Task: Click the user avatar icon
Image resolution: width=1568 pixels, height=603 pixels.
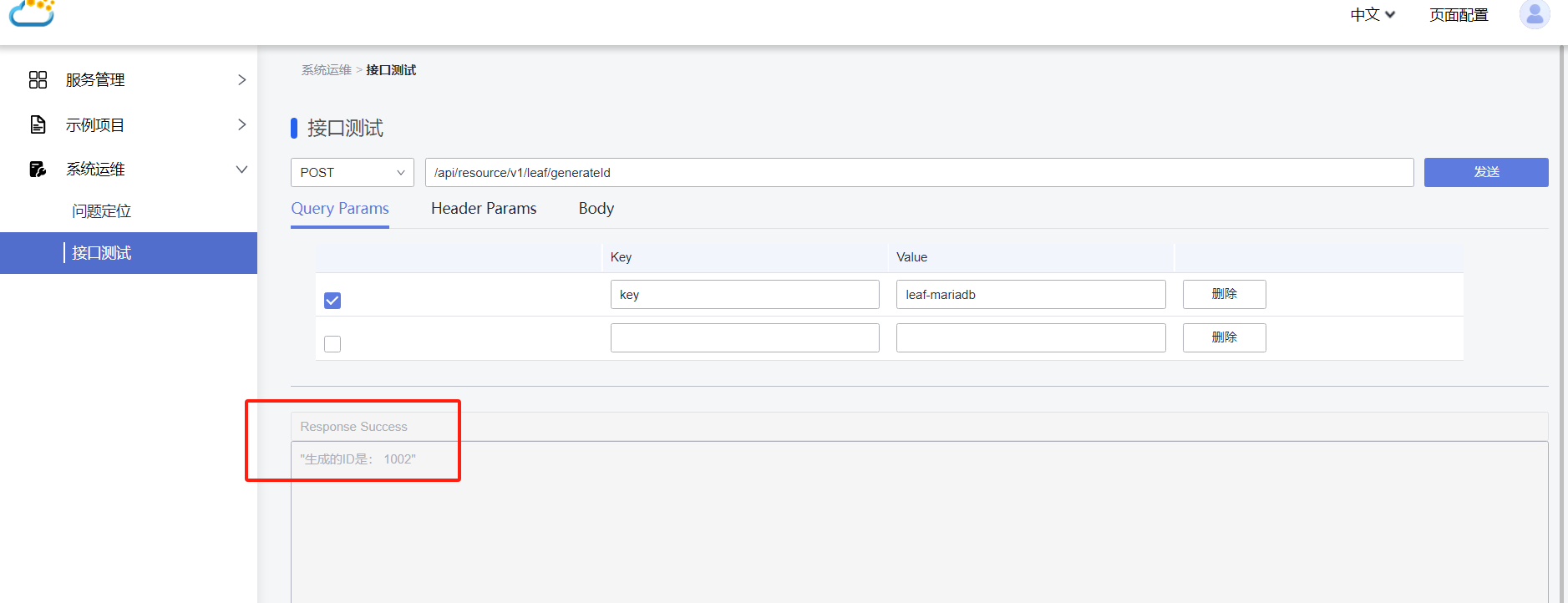Action: [x=1535, y=14]
